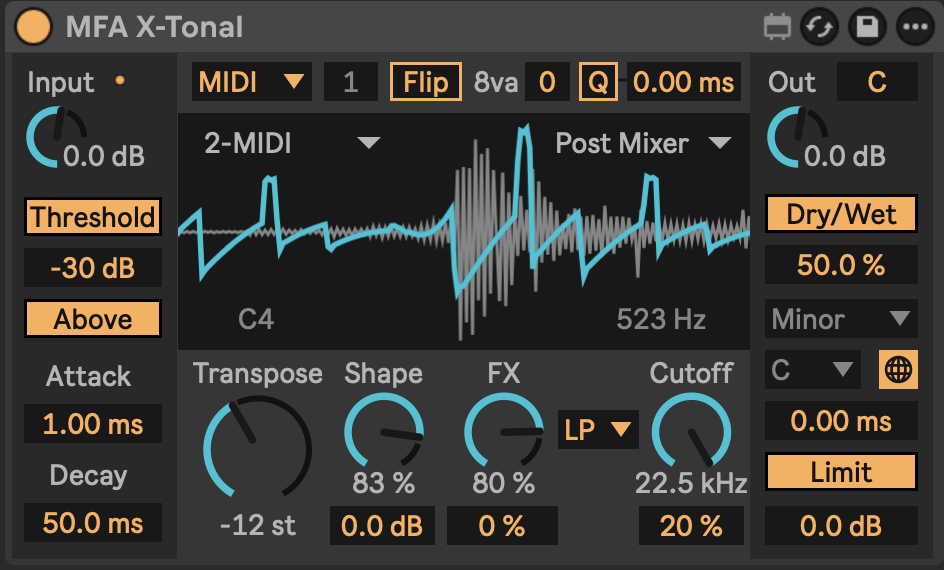This screenshot has height=570, width=944.
Task: Toggle the device on/off power button
Action: coord(34,26)
